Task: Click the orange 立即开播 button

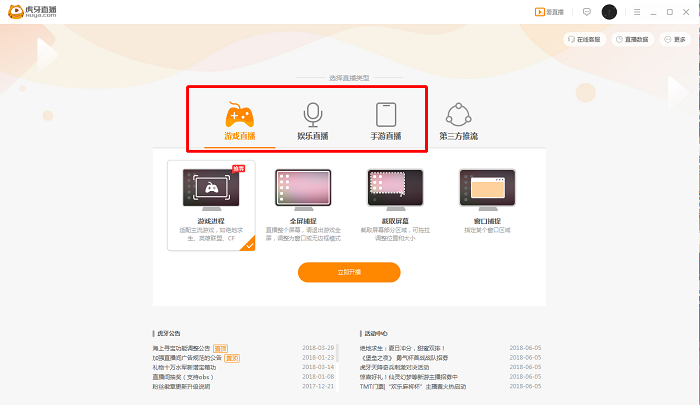Action: point(349,272)
